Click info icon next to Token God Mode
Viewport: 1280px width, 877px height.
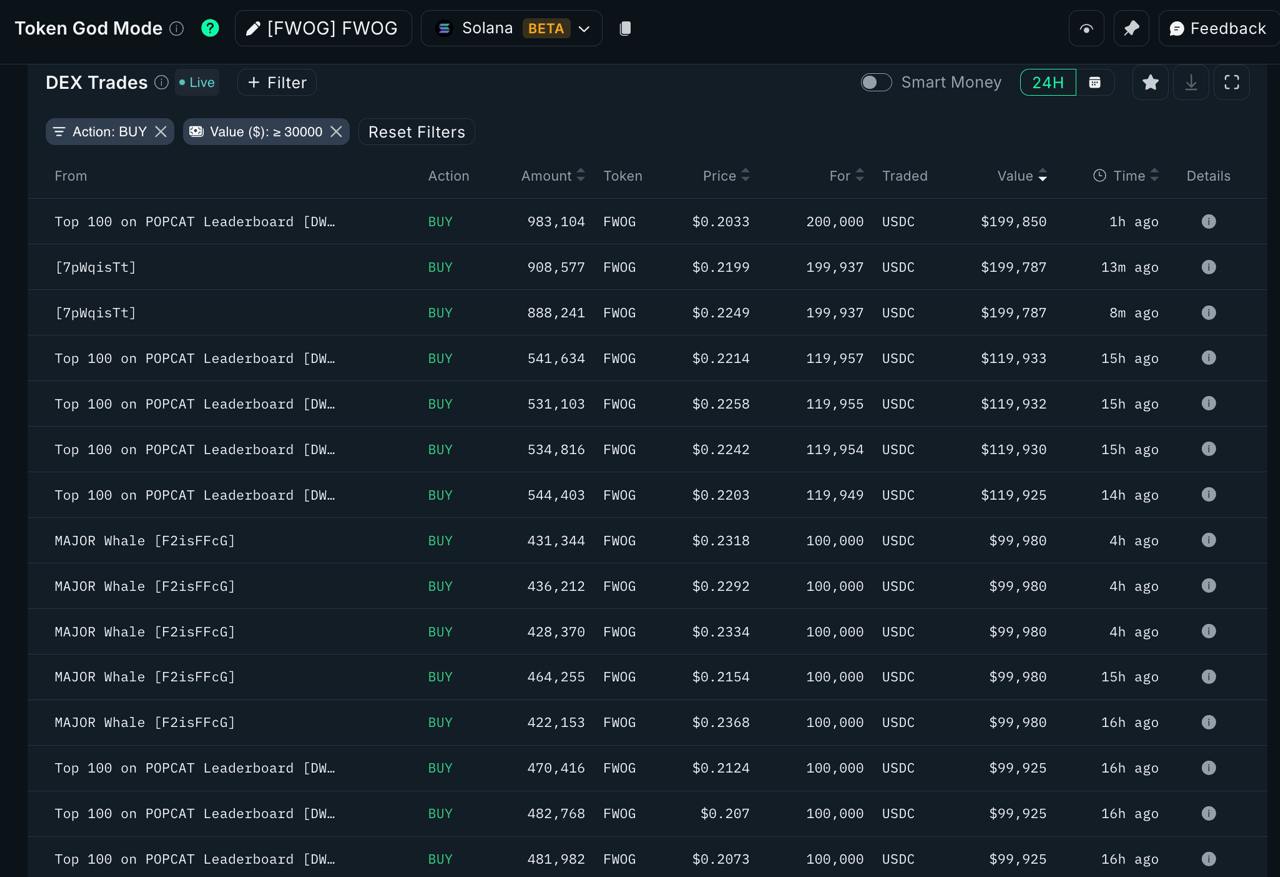[177, 29]
